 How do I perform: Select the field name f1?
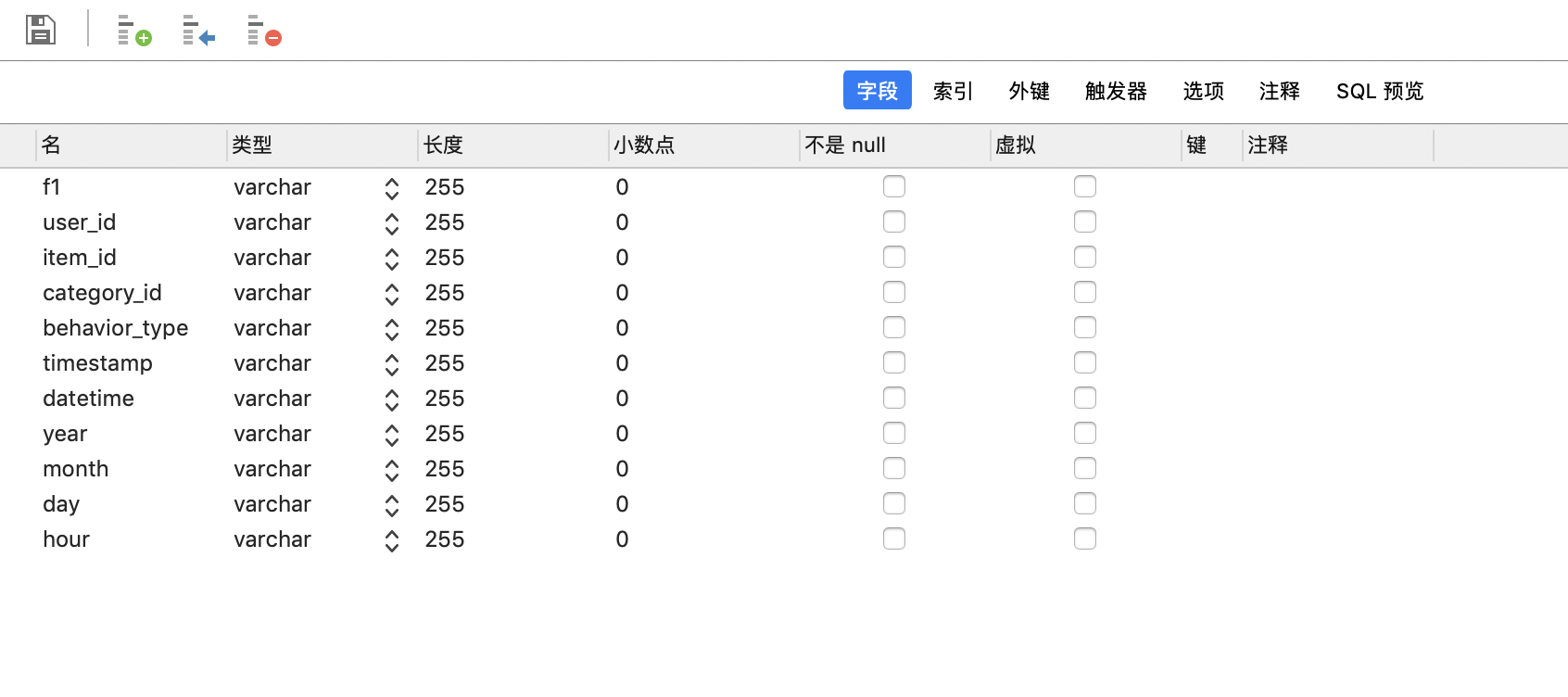click(52, 187)
